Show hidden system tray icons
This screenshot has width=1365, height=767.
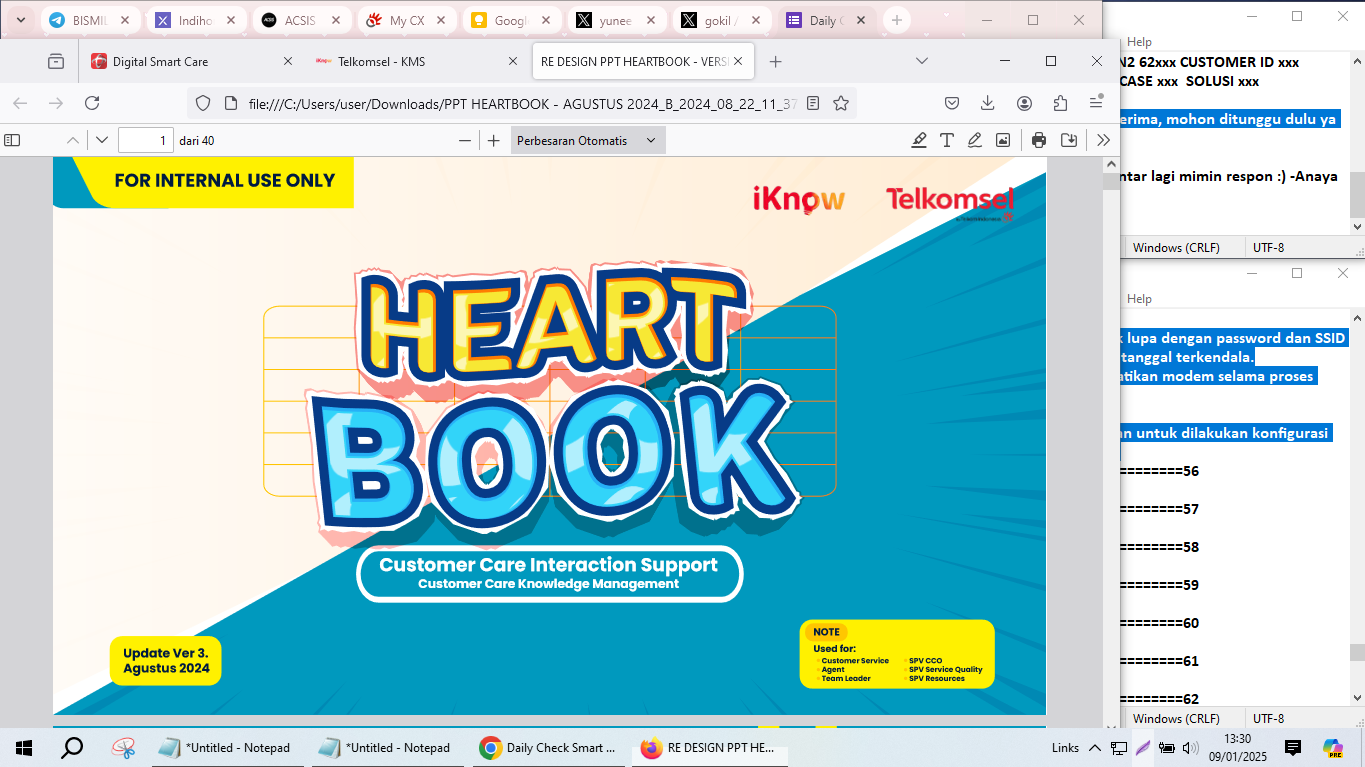pyautogui.click(x=1095, y=747)
